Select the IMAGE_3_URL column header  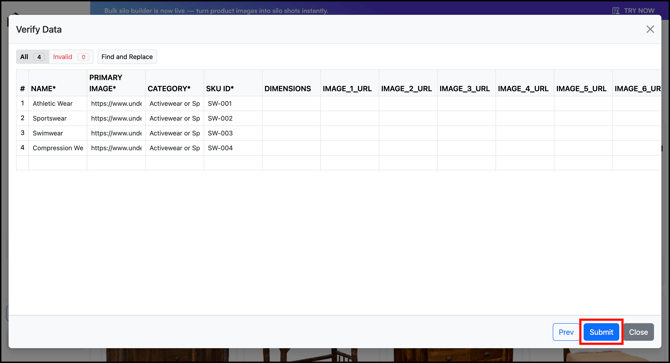[x=467, y=83]
